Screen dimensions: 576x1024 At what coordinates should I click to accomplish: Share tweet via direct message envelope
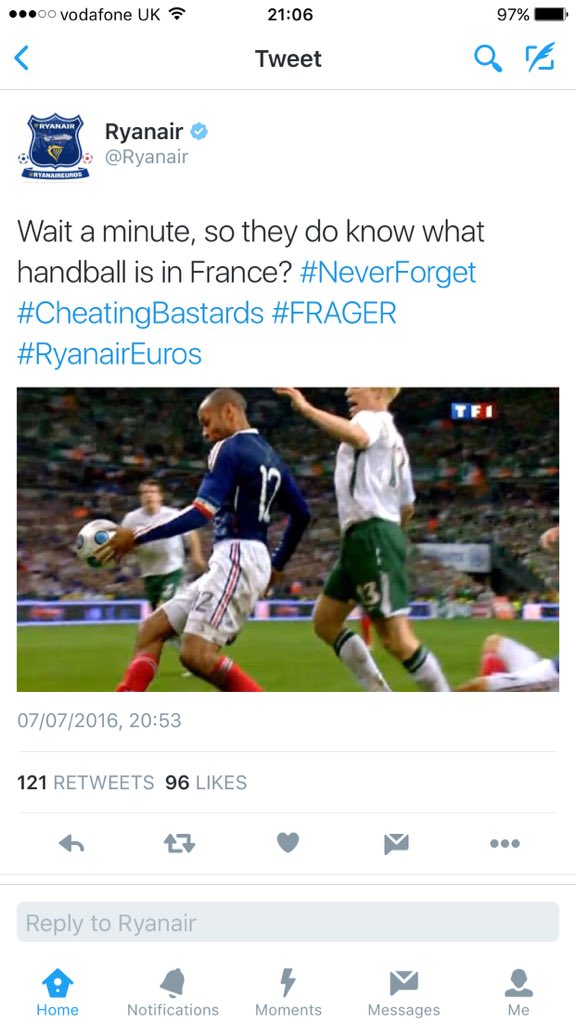tap(396, 844)
